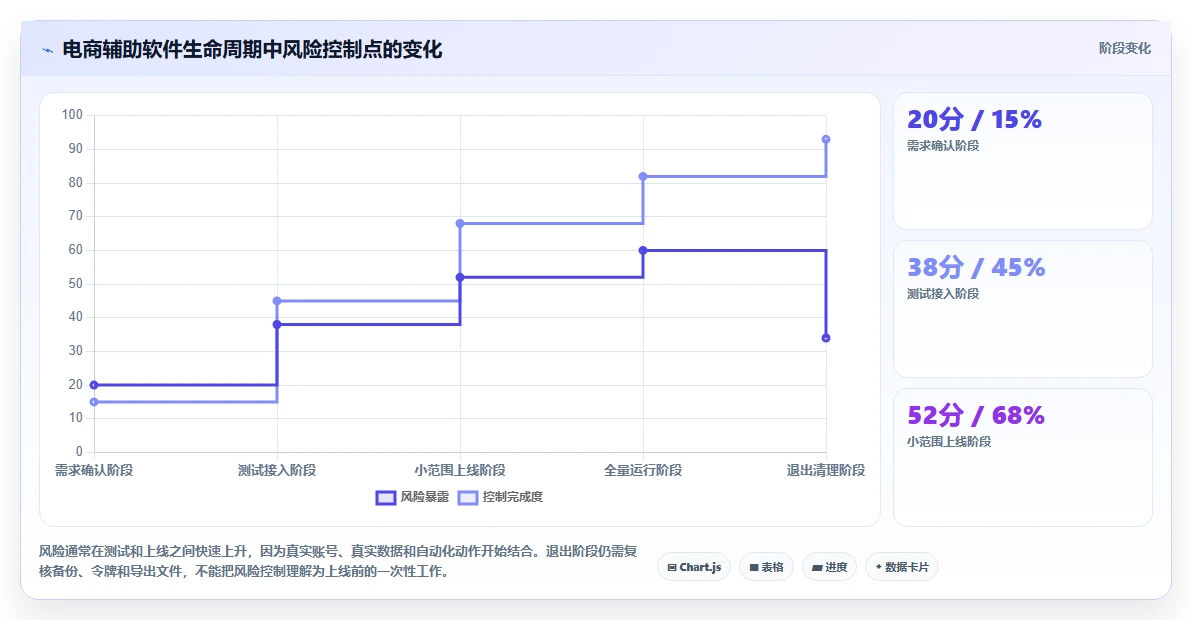The height and width of the screenshot is (620, 1192).
Task: Click the 52分 / 68% stat value
Action: click(976, 416)
